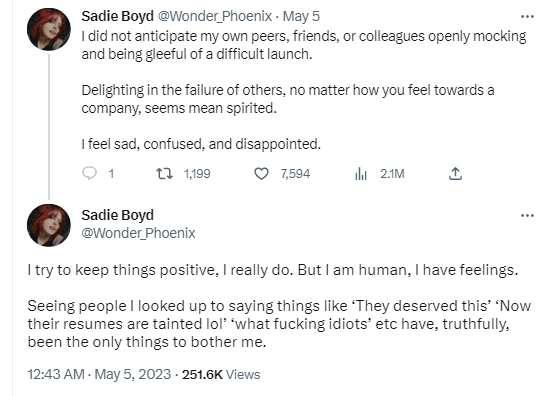Click the reply speech bubble icon

coord(89,174)
